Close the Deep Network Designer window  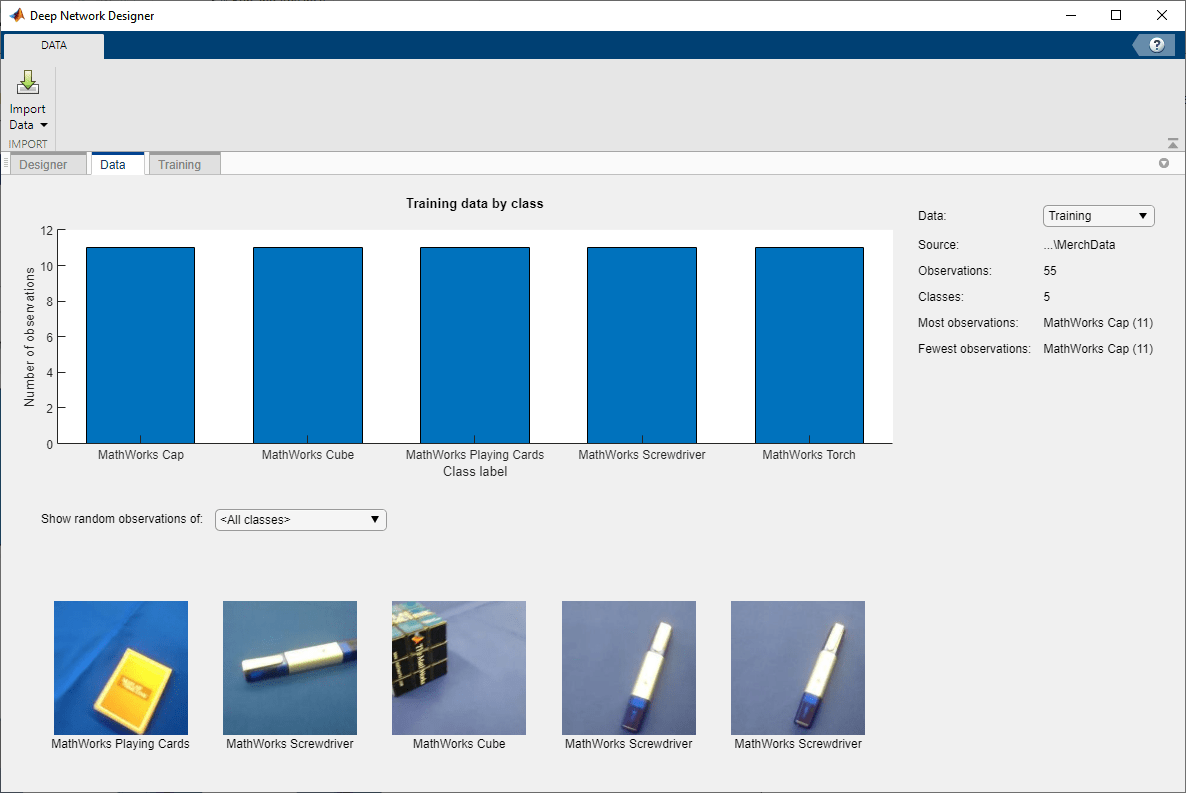pos(1162,15)
